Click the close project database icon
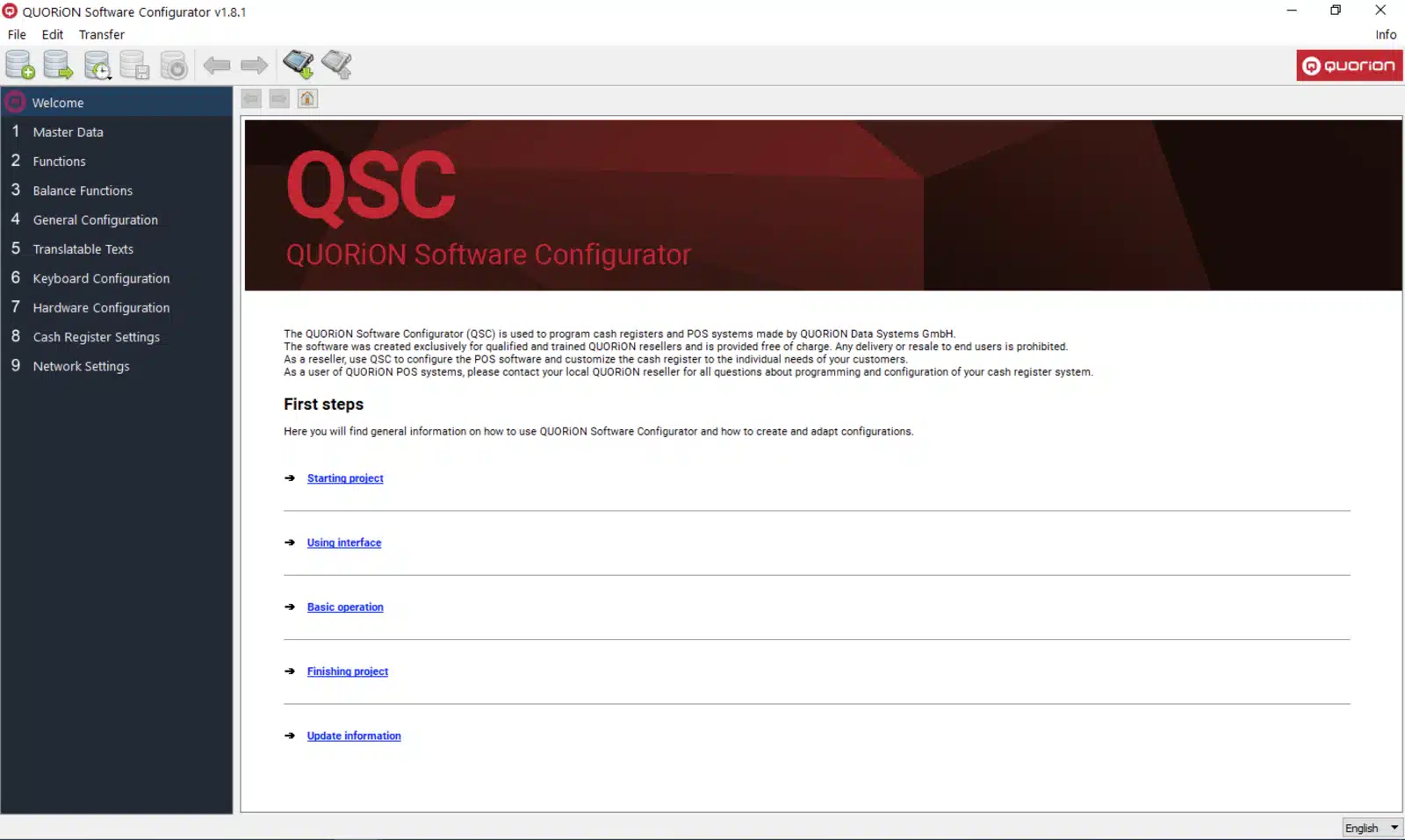This screenshot has width=1405, height=840. pos(174,65)
